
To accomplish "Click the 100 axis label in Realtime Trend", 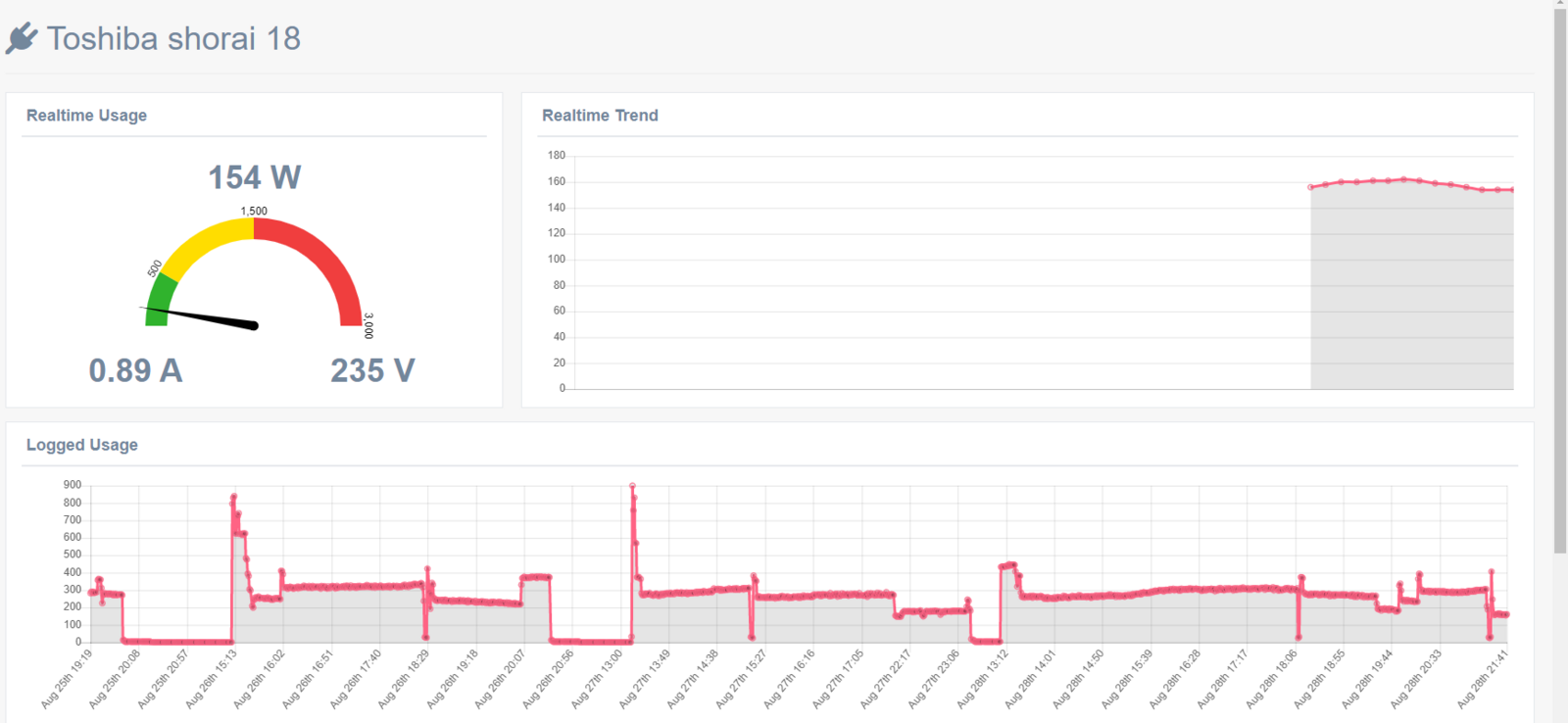I will click(557, 259).
